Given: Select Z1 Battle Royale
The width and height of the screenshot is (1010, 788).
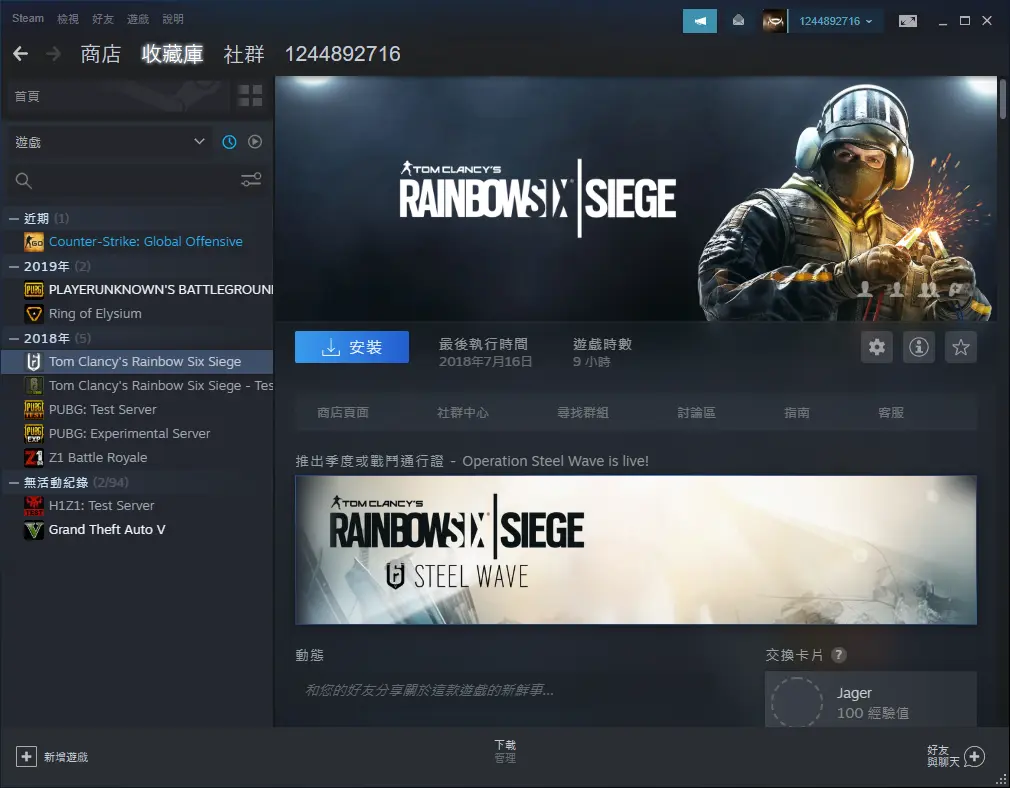Looking at the screenshot, I should point(98,457).
